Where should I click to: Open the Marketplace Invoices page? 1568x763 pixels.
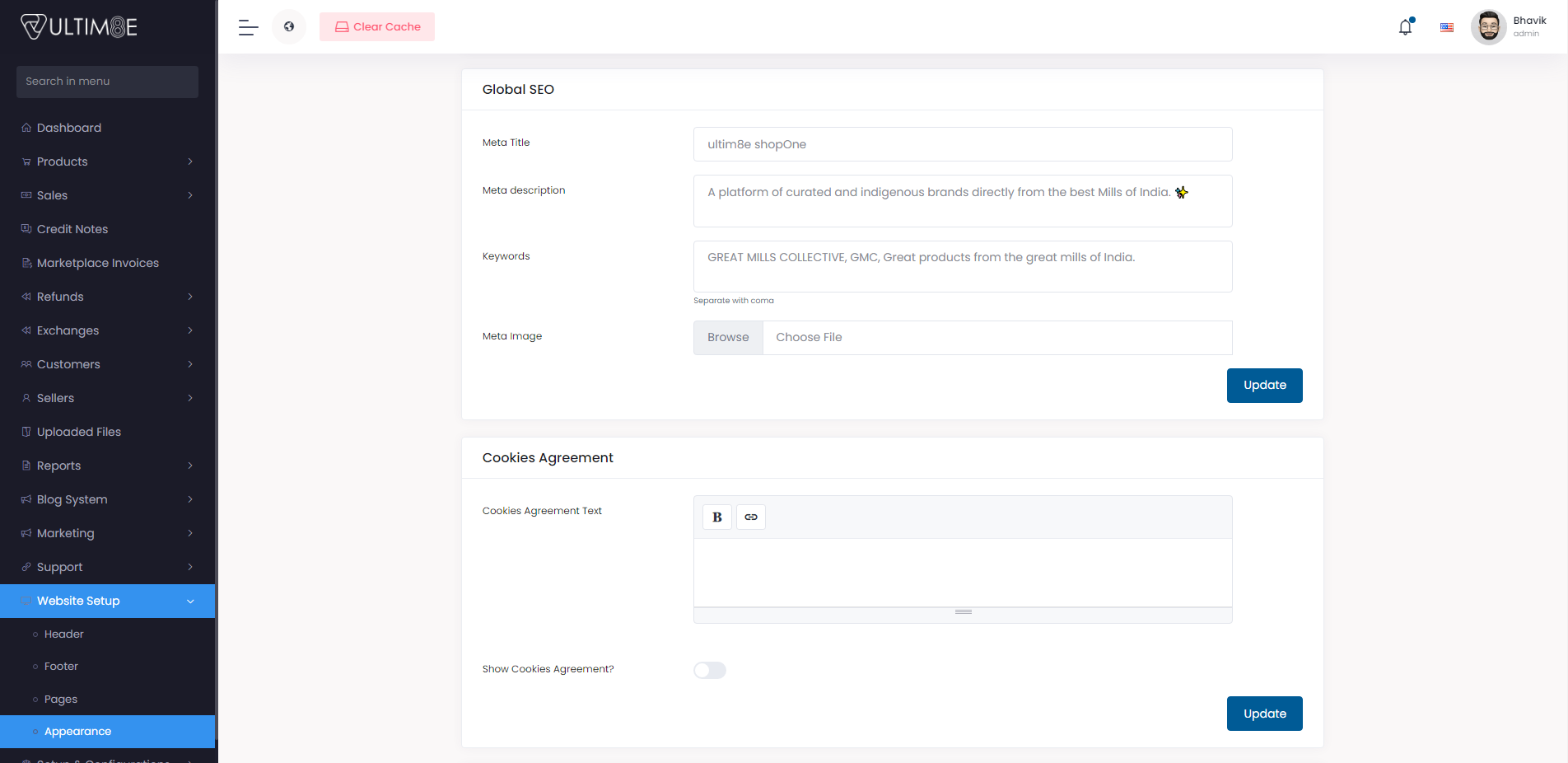click(x=98, y=263)
